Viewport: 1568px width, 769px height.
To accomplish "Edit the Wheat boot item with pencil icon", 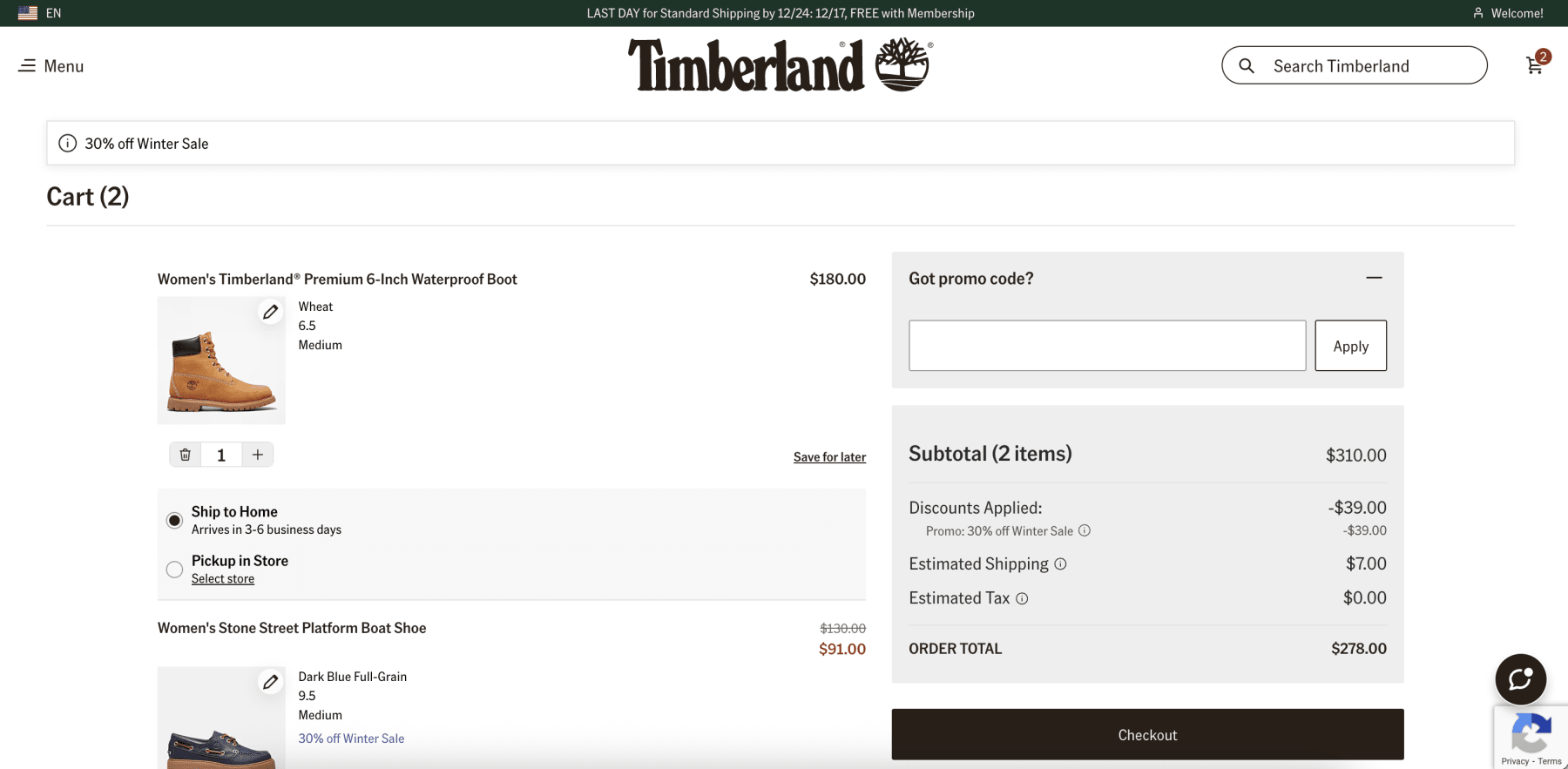I will tap(271, 312).
